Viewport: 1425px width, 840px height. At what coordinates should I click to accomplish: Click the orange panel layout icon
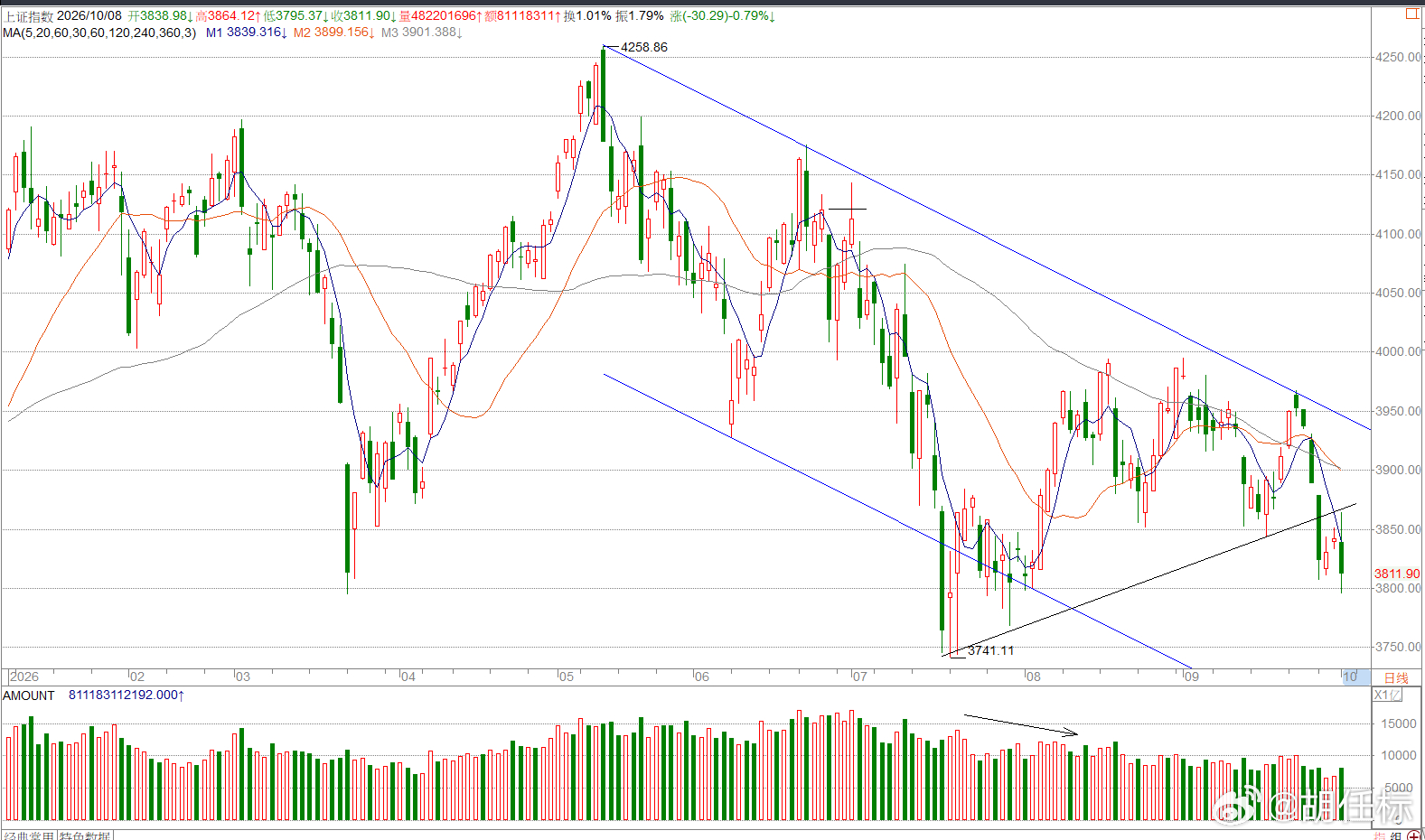point(1412,14)
